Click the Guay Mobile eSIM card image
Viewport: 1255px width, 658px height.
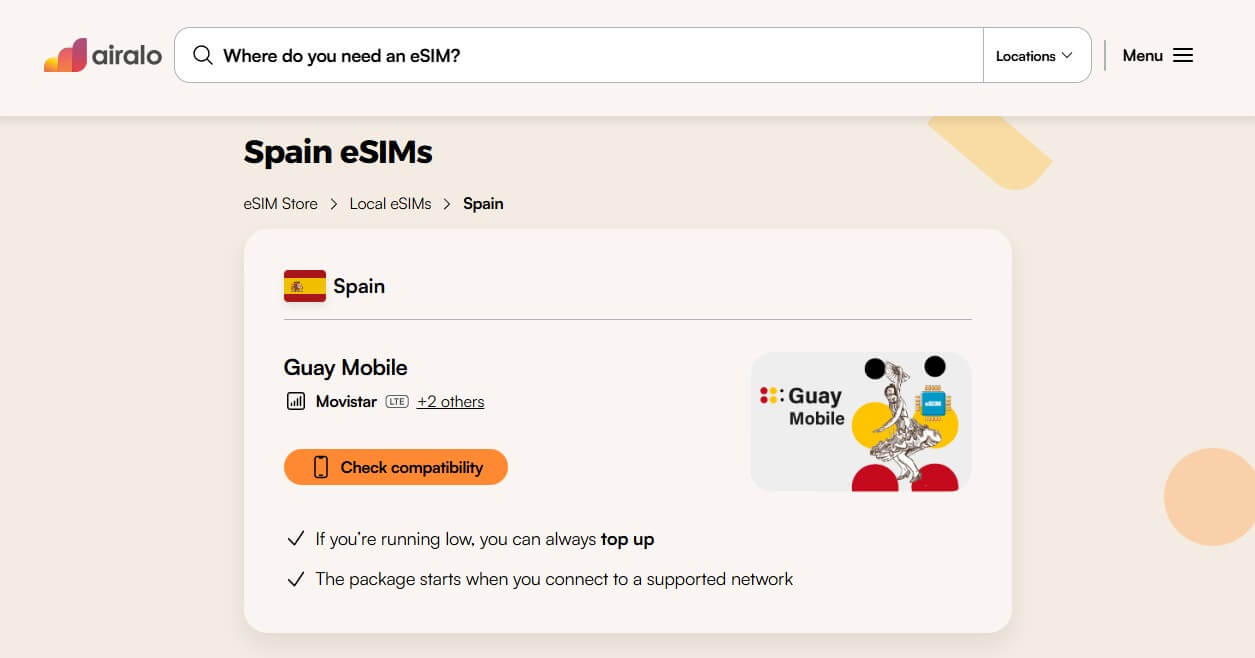(x=861, y=421)
